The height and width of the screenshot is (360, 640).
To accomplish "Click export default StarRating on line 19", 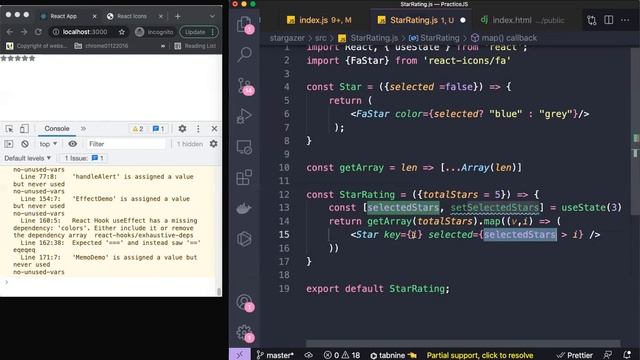I will (x=378, y=289).
